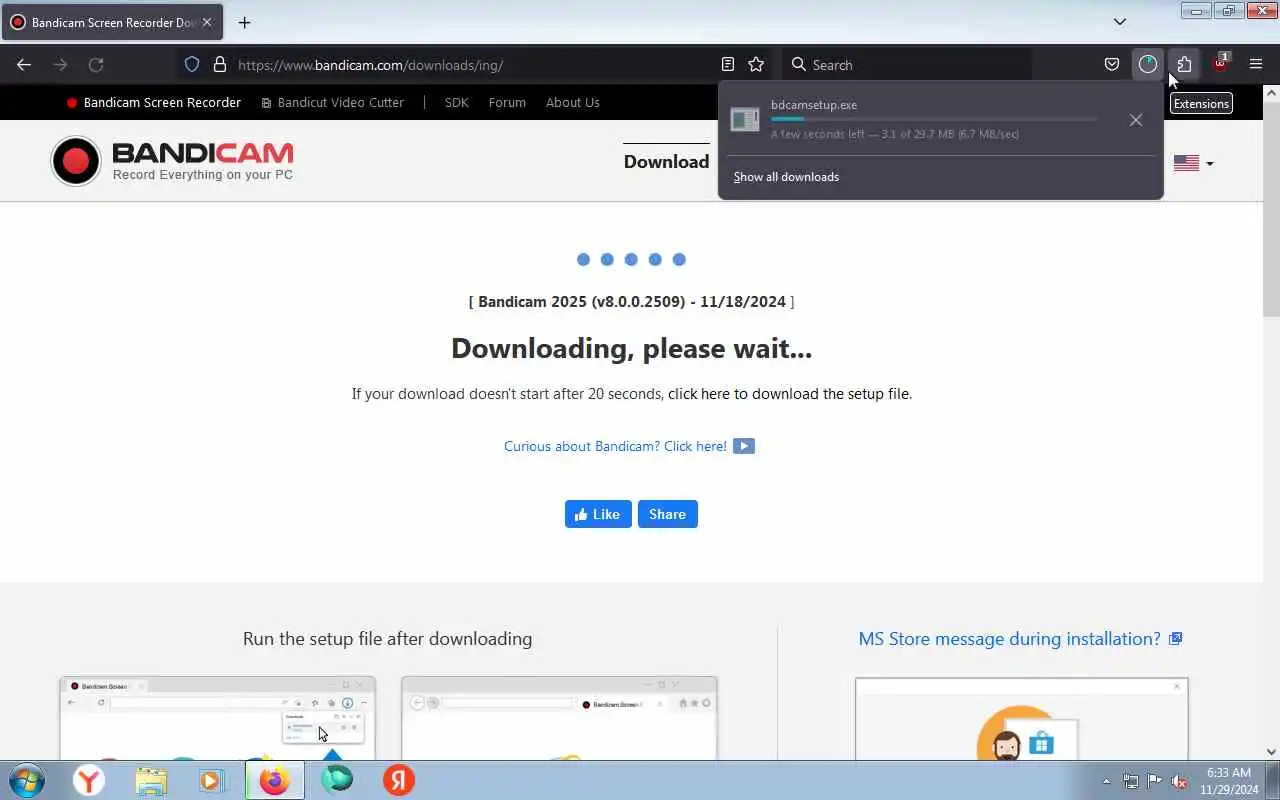Image resolution: width=1280 pixels, height=800 pixels.
Task: Go back to previous page
Action: (24, 65)
